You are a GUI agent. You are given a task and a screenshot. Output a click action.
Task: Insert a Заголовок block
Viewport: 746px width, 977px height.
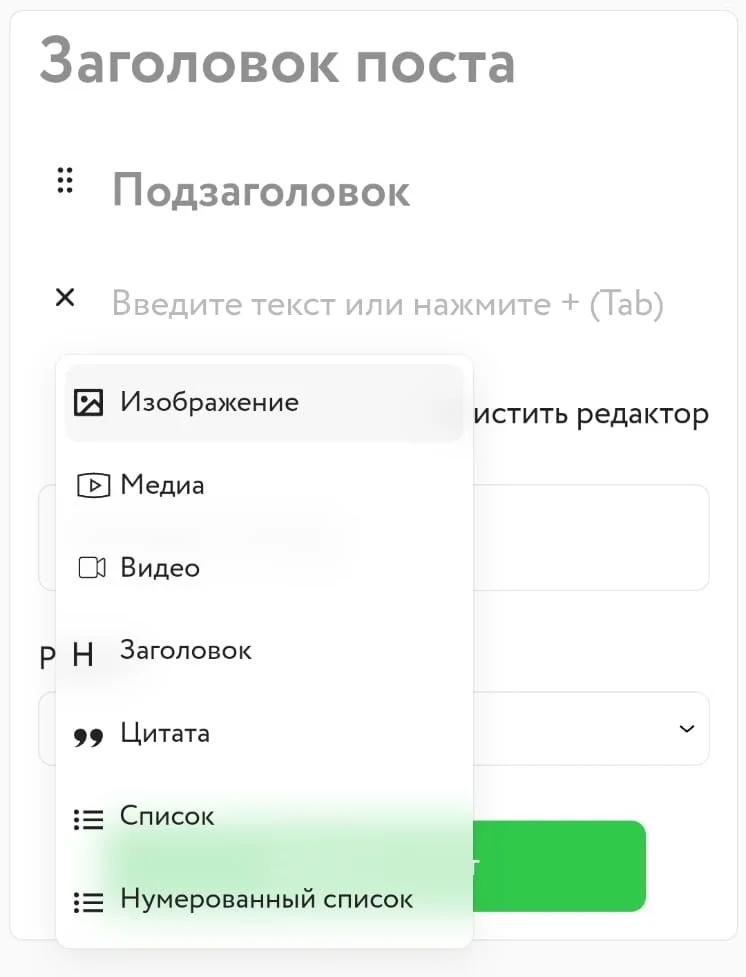[186, 650]
